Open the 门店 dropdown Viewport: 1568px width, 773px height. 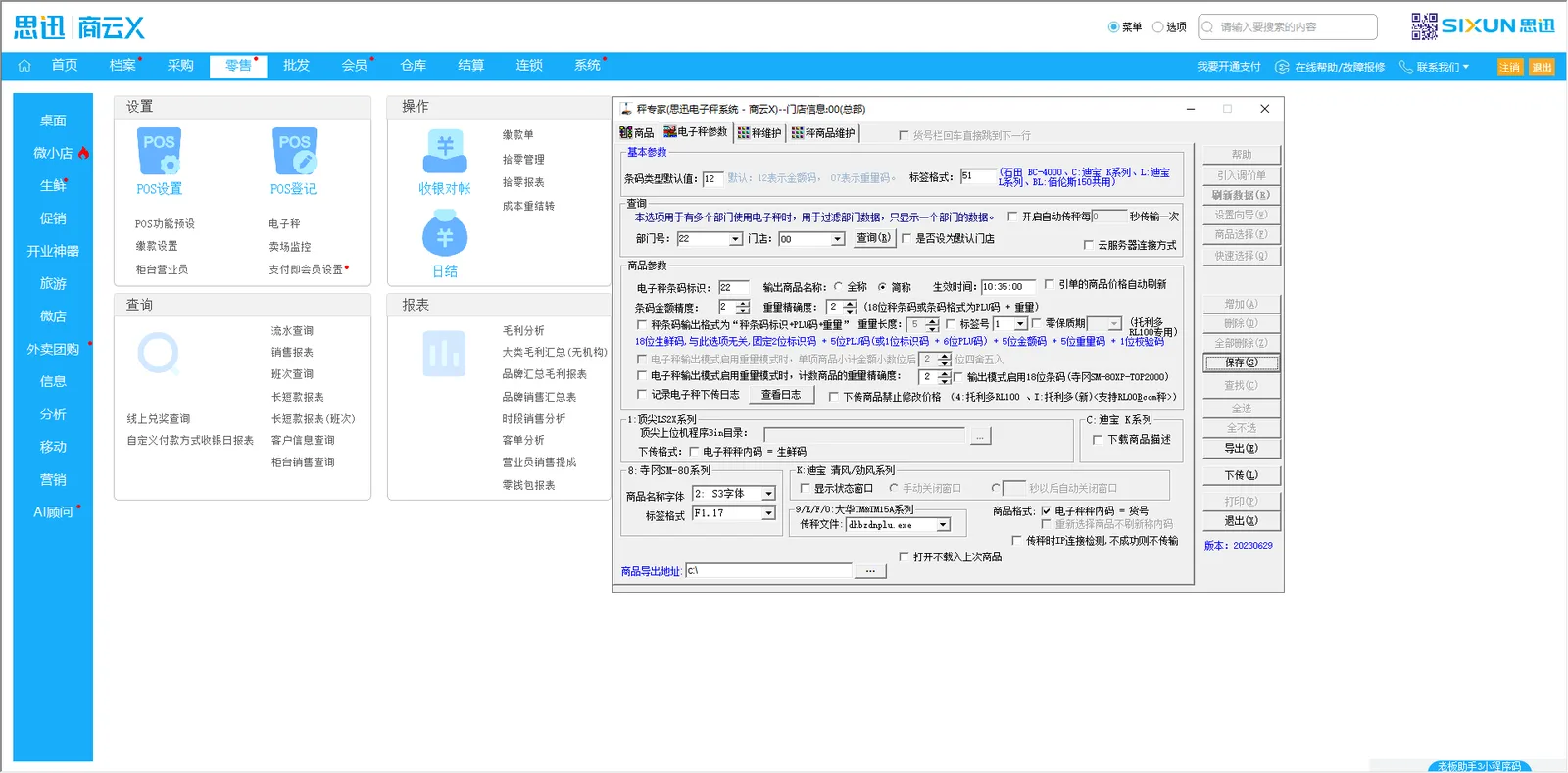point(837,239)
